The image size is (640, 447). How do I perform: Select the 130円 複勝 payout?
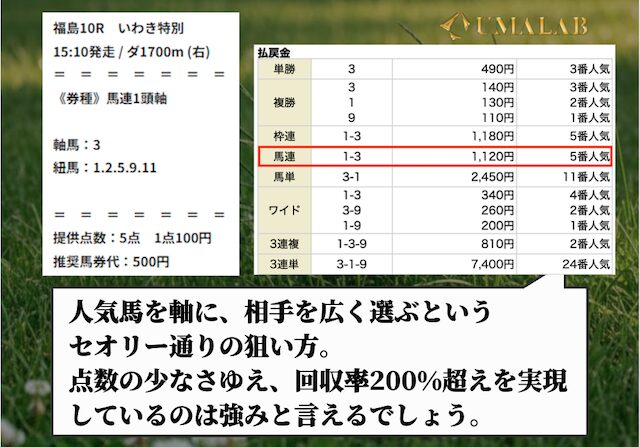pos(497,102)
